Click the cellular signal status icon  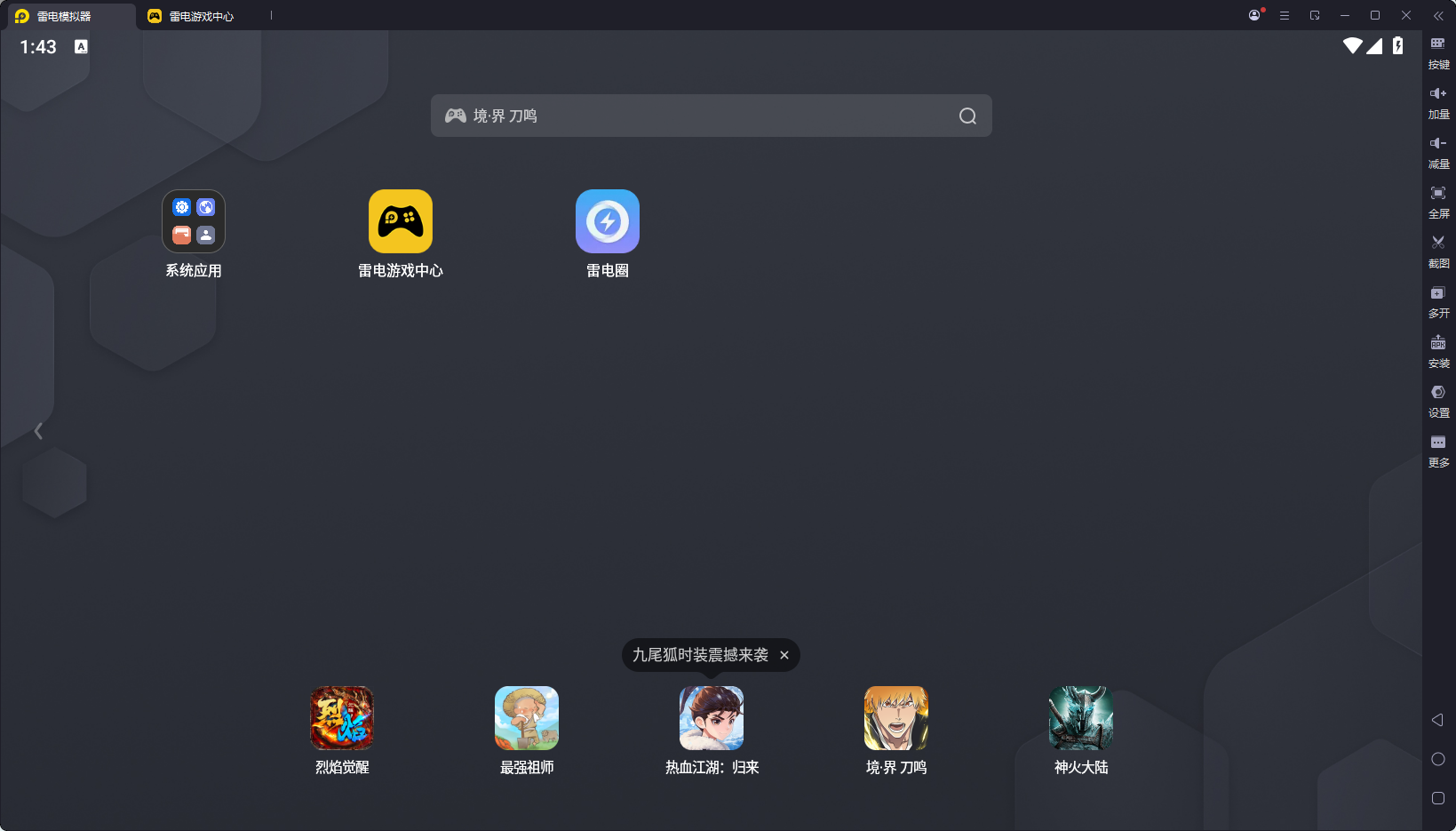1374,45
